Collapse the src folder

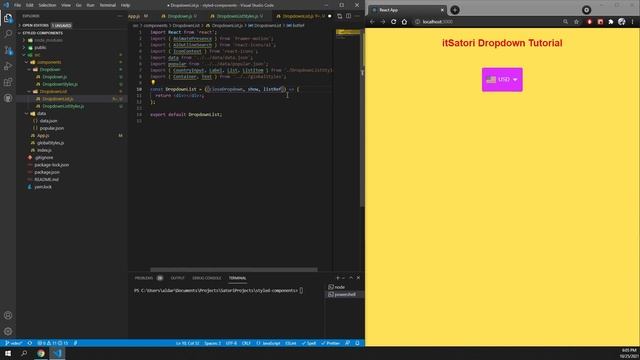tap(37, 55)
